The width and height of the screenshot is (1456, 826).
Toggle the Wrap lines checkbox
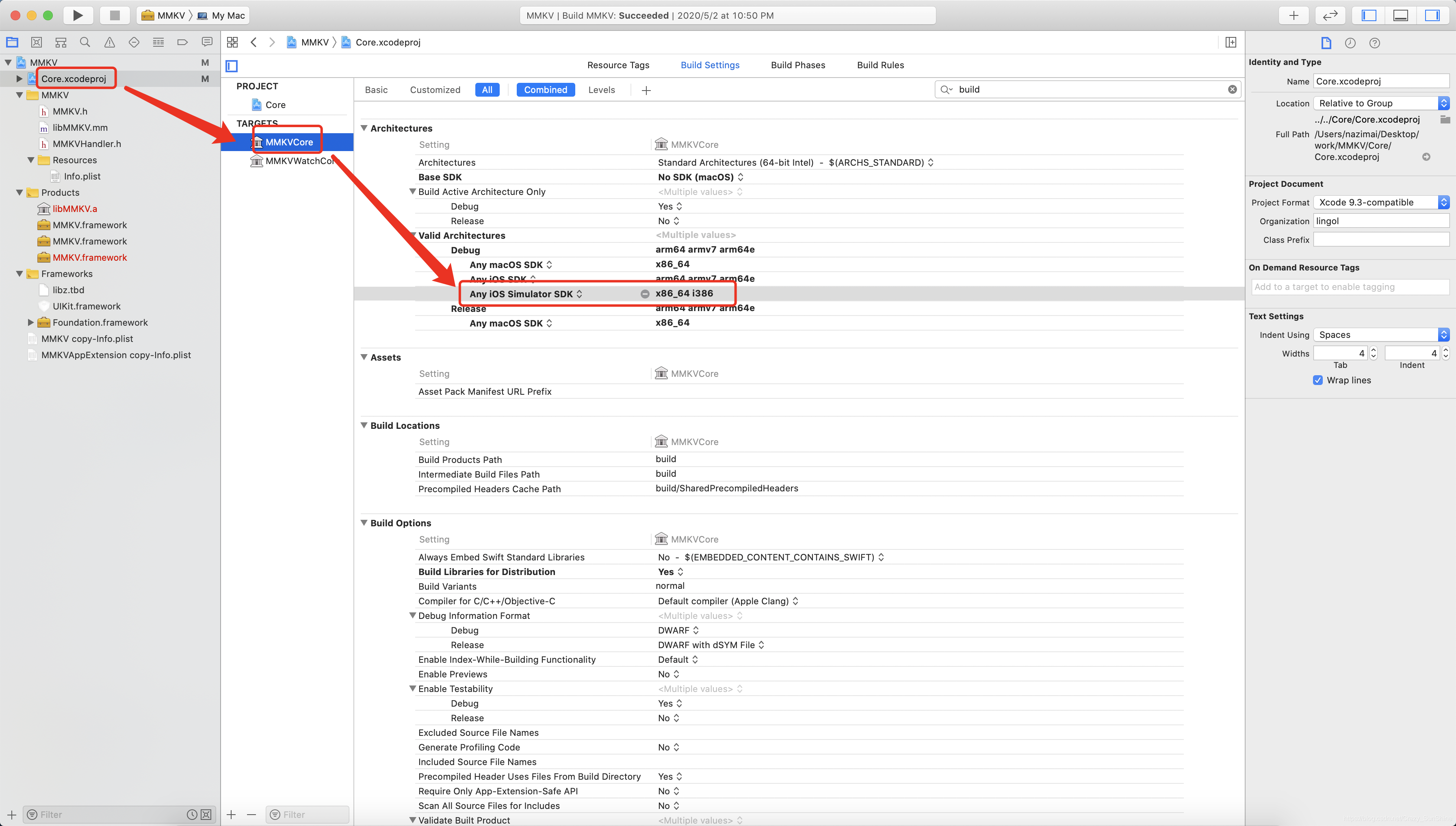(1317, 380)
